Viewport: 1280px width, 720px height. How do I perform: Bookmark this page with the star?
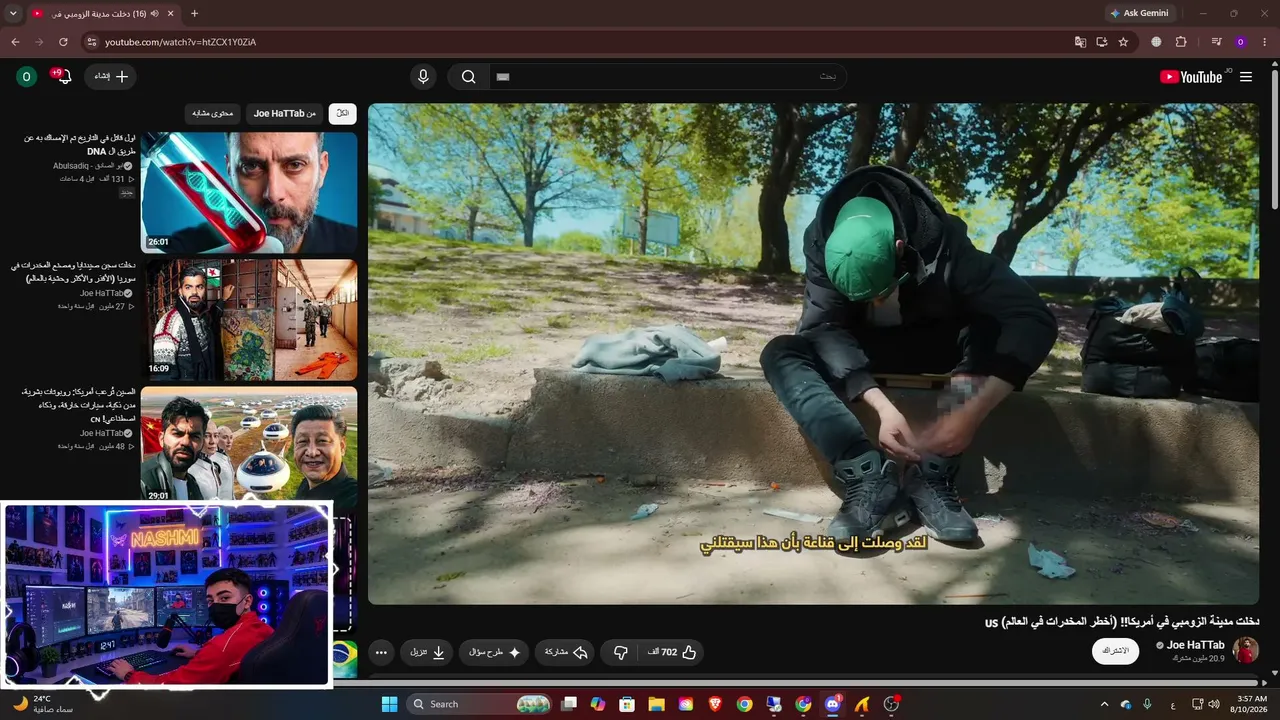coord(1123,42)
